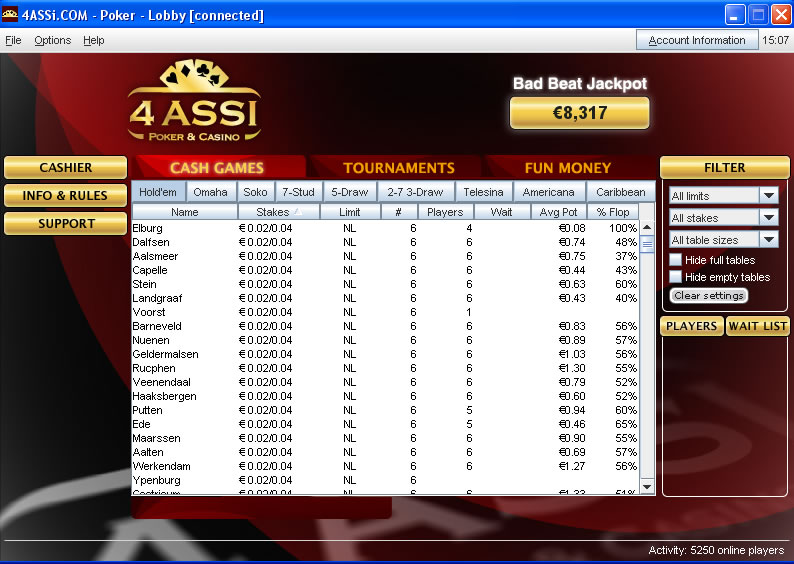
Task: Expand the All limits dropdown
Action: tap(769, 195)
